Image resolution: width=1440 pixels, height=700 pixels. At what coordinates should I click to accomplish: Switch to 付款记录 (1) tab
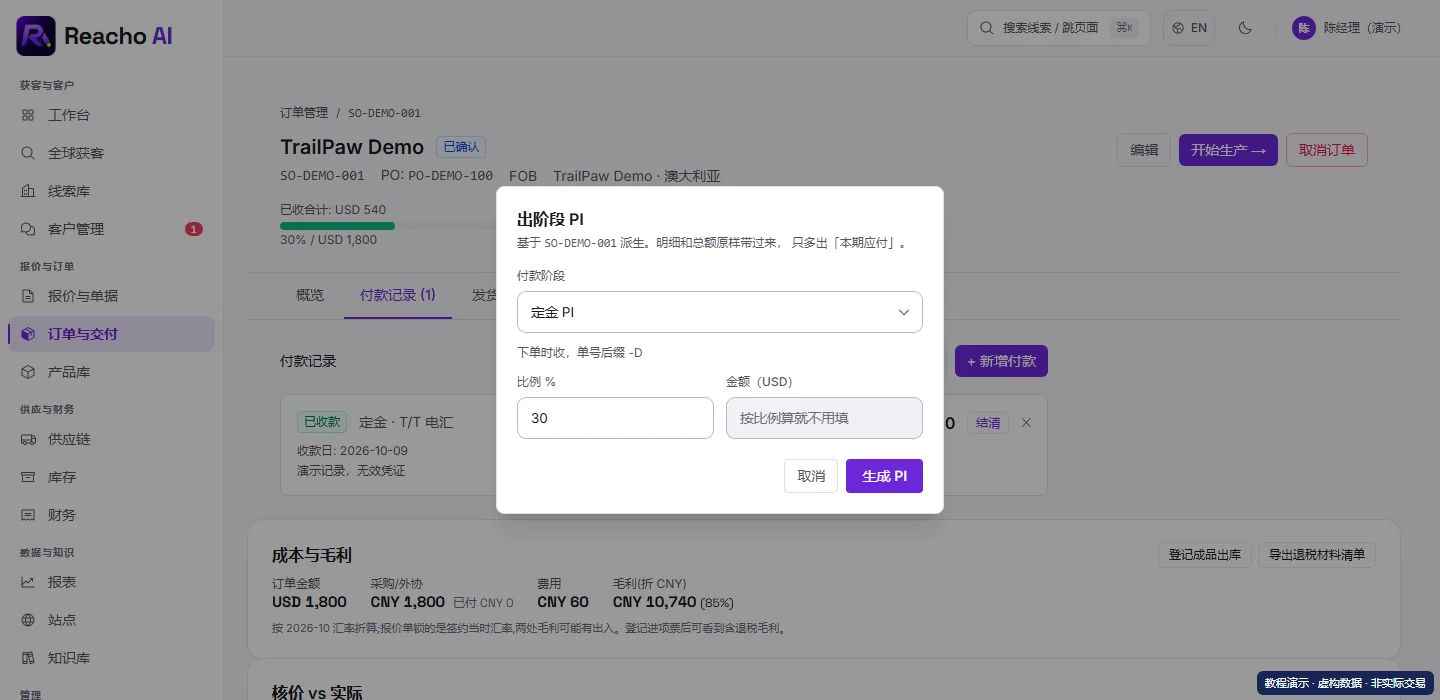(x=398, y=295)
